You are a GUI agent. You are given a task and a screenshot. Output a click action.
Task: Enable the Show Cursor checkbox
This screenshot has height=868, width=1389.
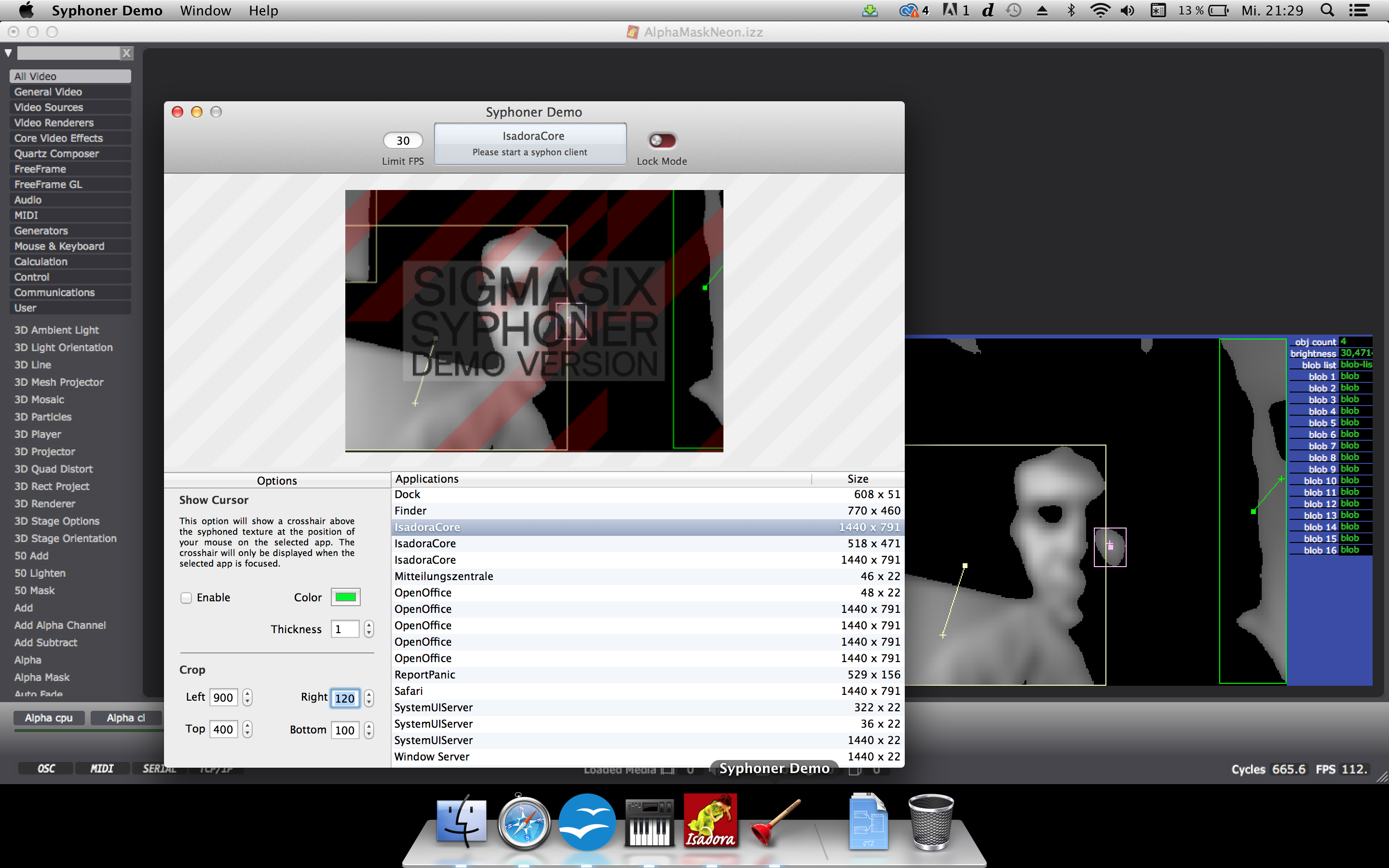(x=185, y=597)
